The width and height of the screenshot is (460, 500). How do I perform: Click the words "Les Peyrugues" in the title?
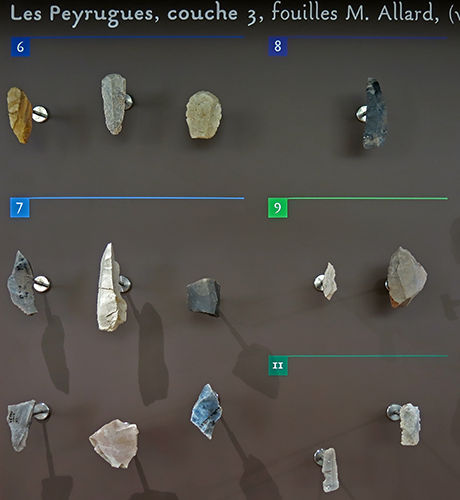tap(84, 15)
